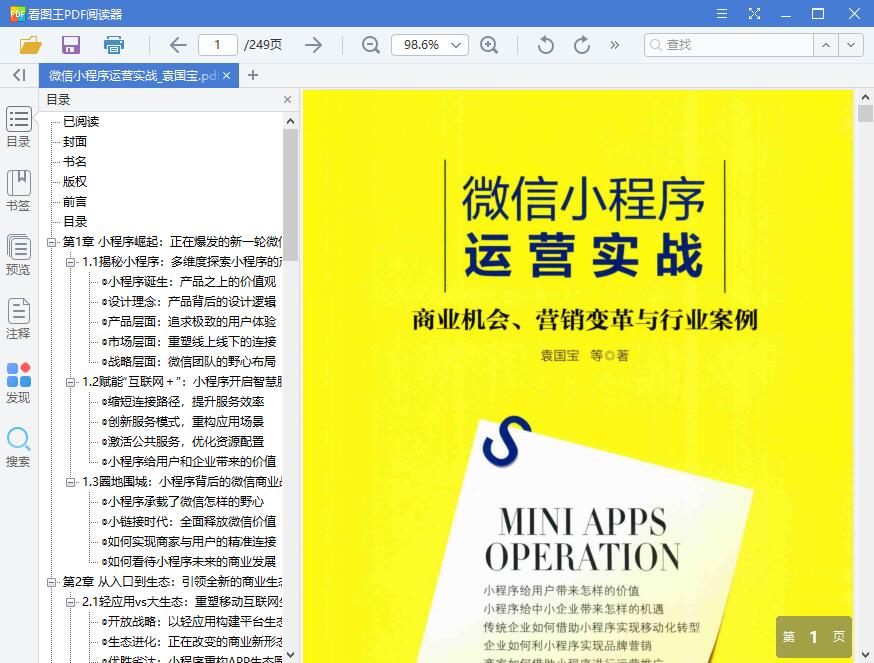This screenshot has width=874, height=663.
Task: Close the 微信小程序运营实战 document tab
Action: 226,76
